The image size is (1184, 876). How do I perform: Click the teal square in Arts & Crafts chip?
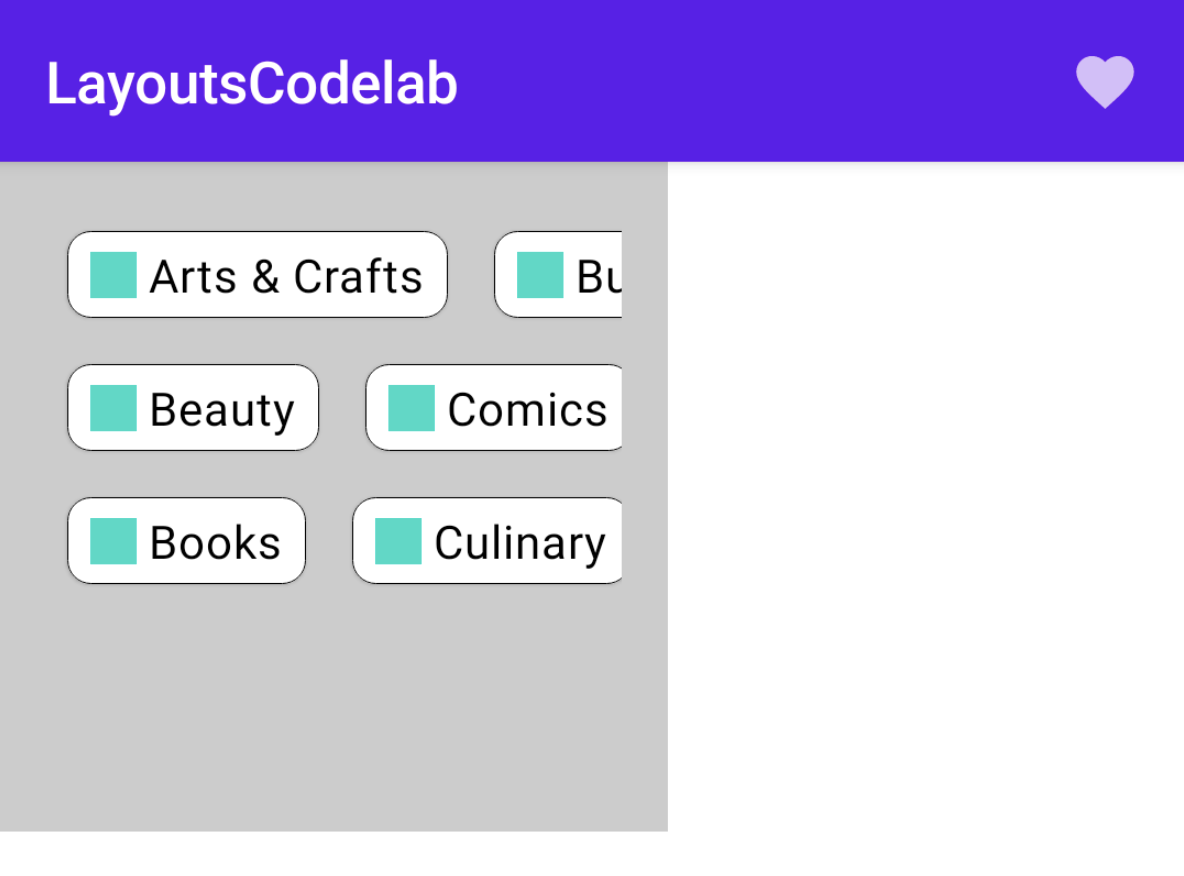[113, 275]
